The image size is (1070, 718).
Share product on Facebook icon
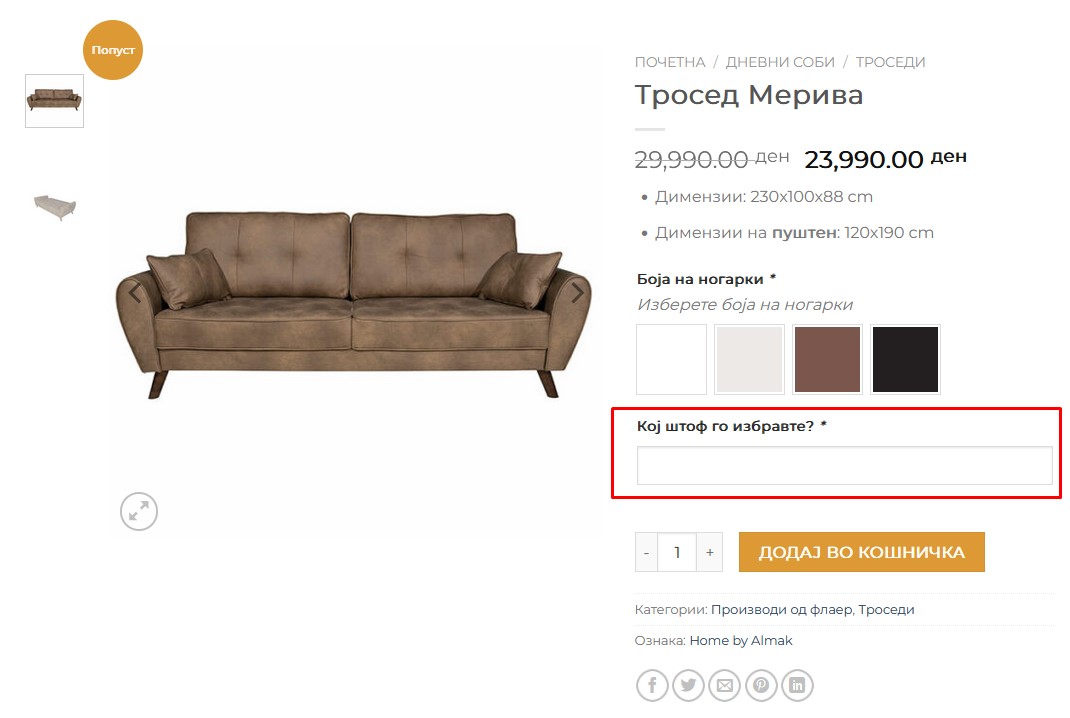click(x=652, y=685)
